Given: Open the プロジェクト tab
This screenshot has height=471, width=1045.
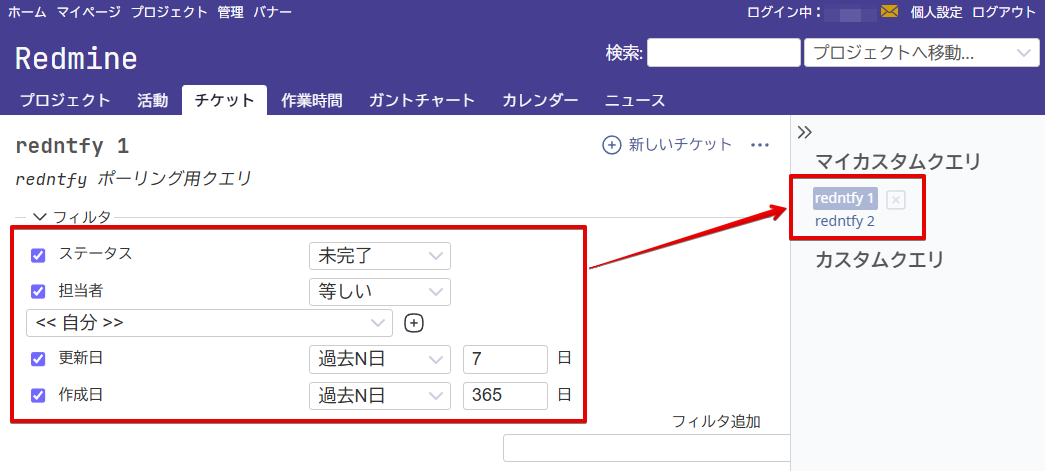Looking at the screenshot, I should coord(65,101).
